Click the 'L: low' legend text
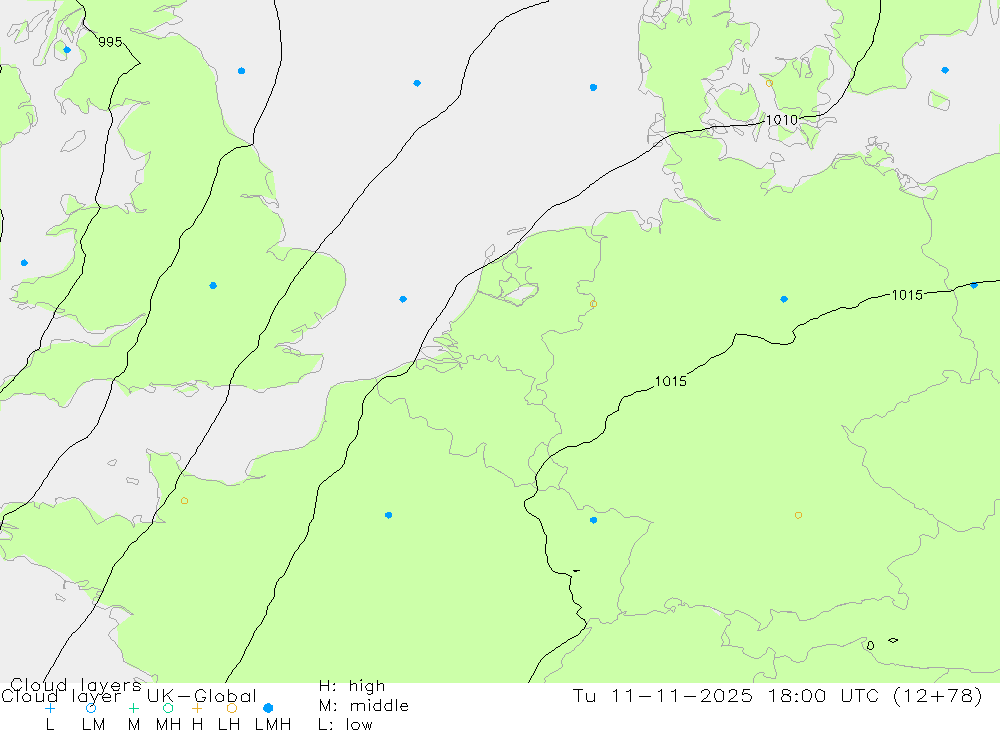Image resolution: width=1000 pixels, height=733 pixels. [x=346, y=725]
